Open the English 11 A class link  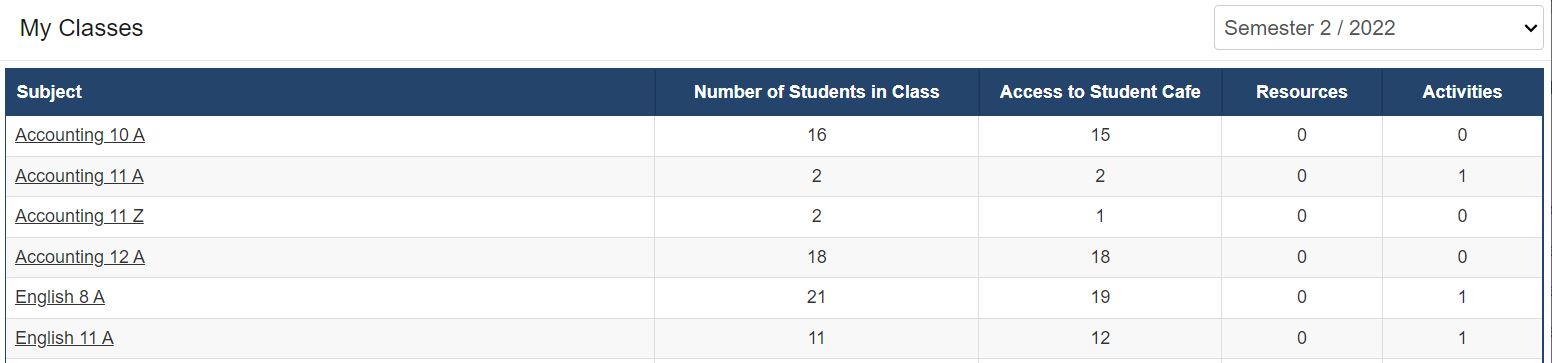point(64,338)
